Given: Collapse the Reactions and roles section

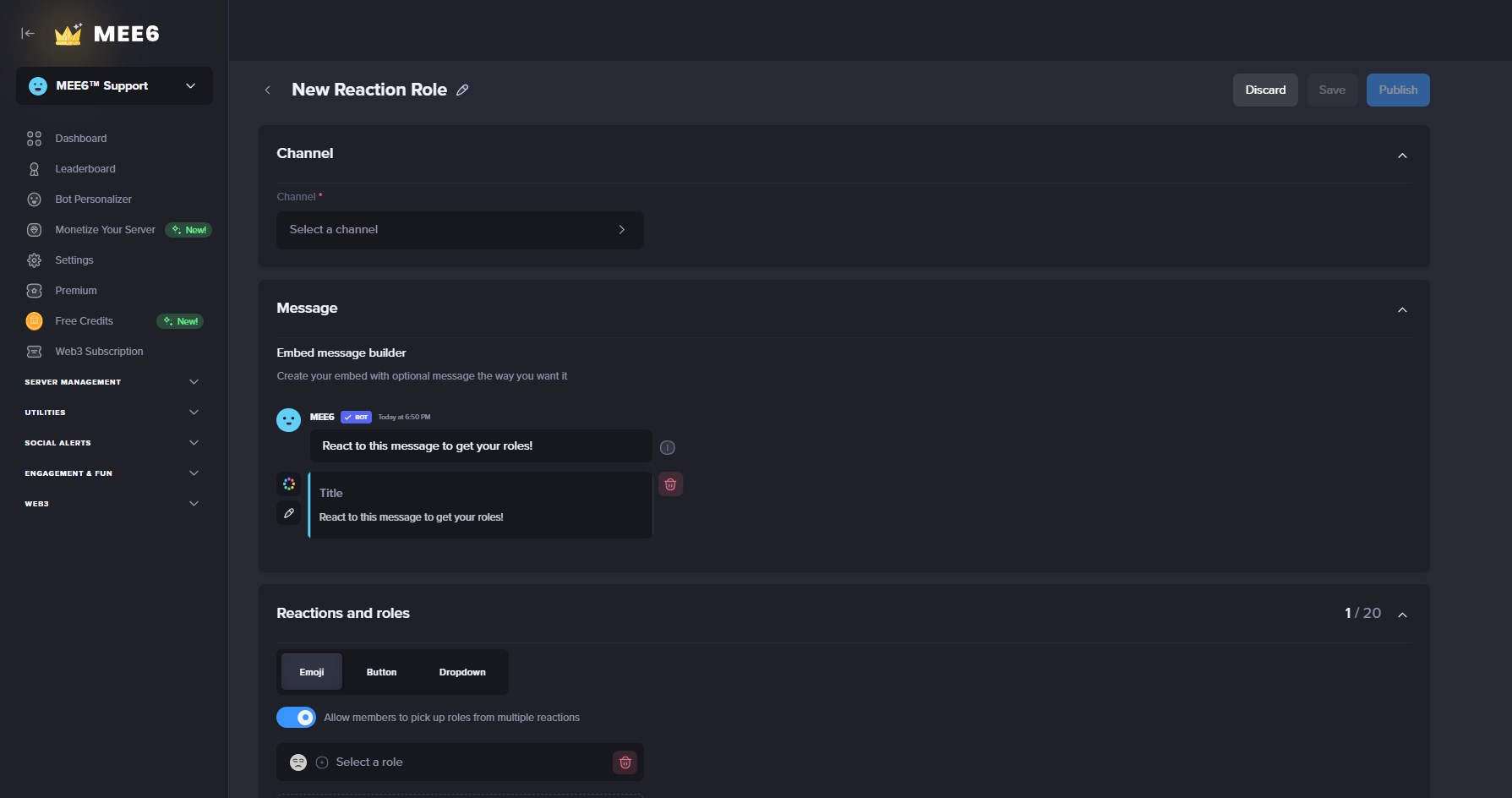Looking at the screenshot, I should tap(1402, 615).
